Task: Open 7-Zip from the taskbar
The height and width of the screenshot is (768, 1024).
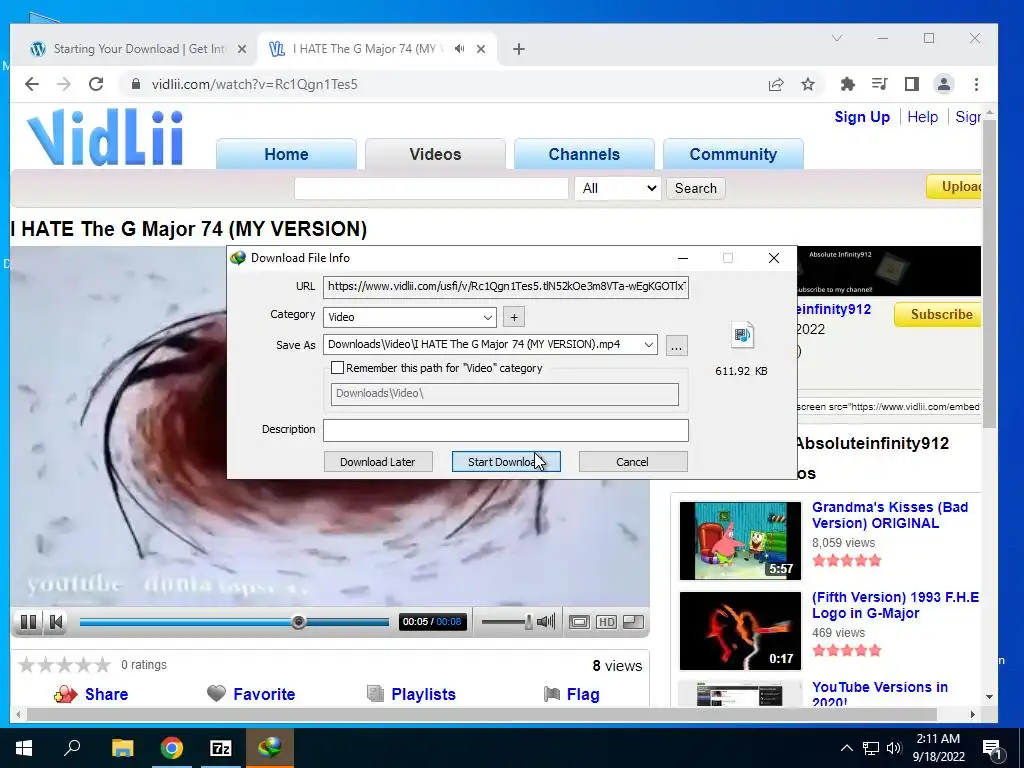Action: pyautogui.click(x=221, y=748)
